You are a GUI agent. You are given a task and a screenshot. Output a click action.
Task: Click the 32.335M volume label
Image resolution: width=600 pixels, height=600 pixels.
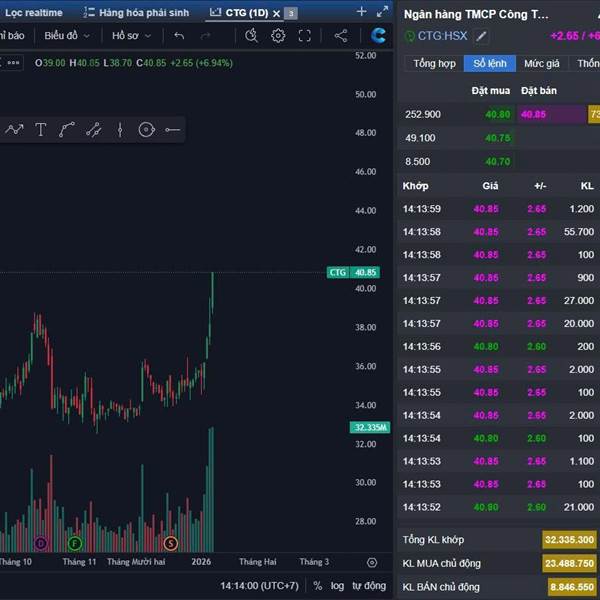coord(370,427)
